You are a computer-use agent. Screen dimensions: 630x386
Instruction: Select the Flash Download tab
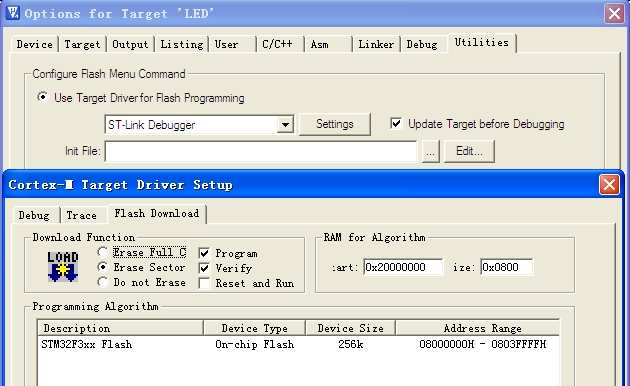pyautogui.click(x=157, y=214)
